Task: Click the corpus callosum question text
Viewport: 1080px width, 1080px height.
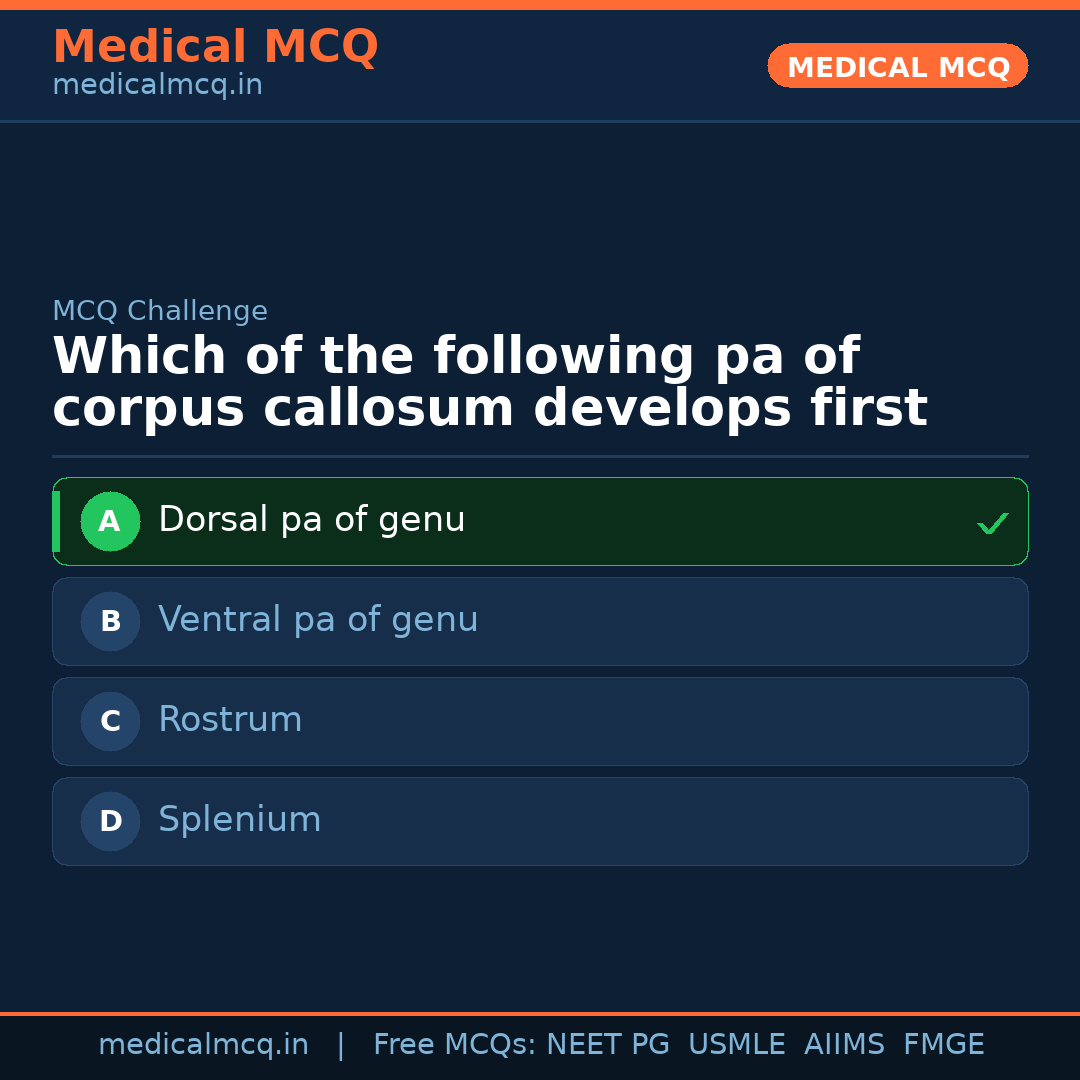Action: pos(490,381)
